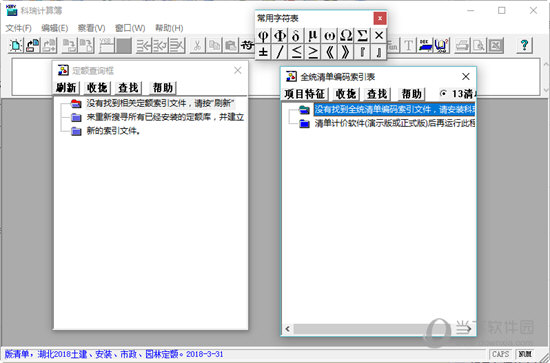Insert the Σ sigma character
550x363 pixels.
362,35
